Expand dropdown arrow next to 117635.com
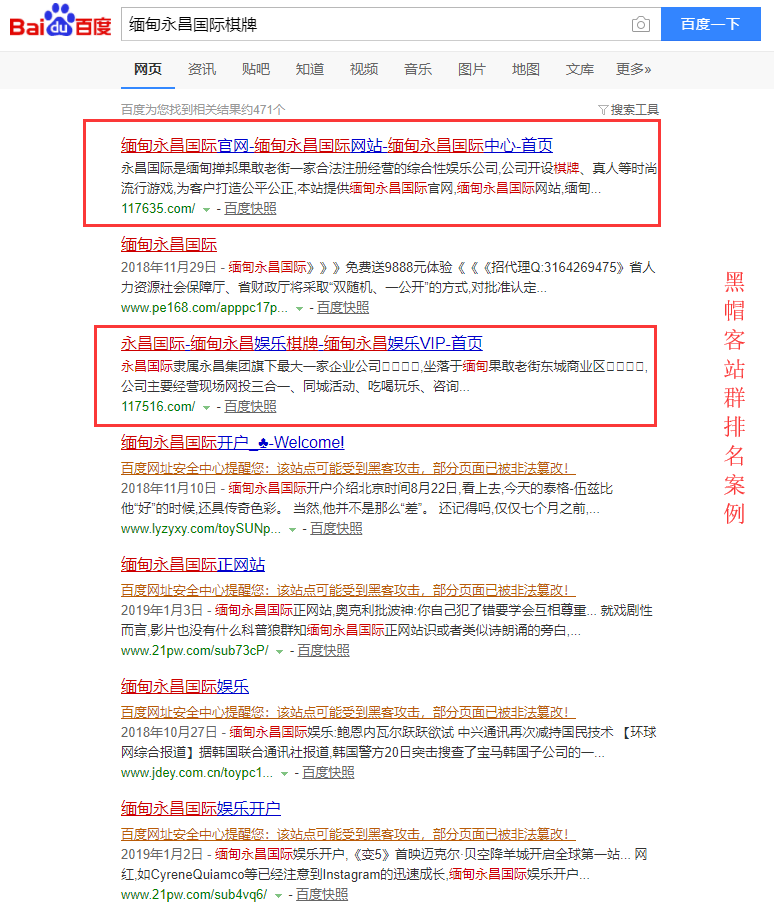 [206, 210]
